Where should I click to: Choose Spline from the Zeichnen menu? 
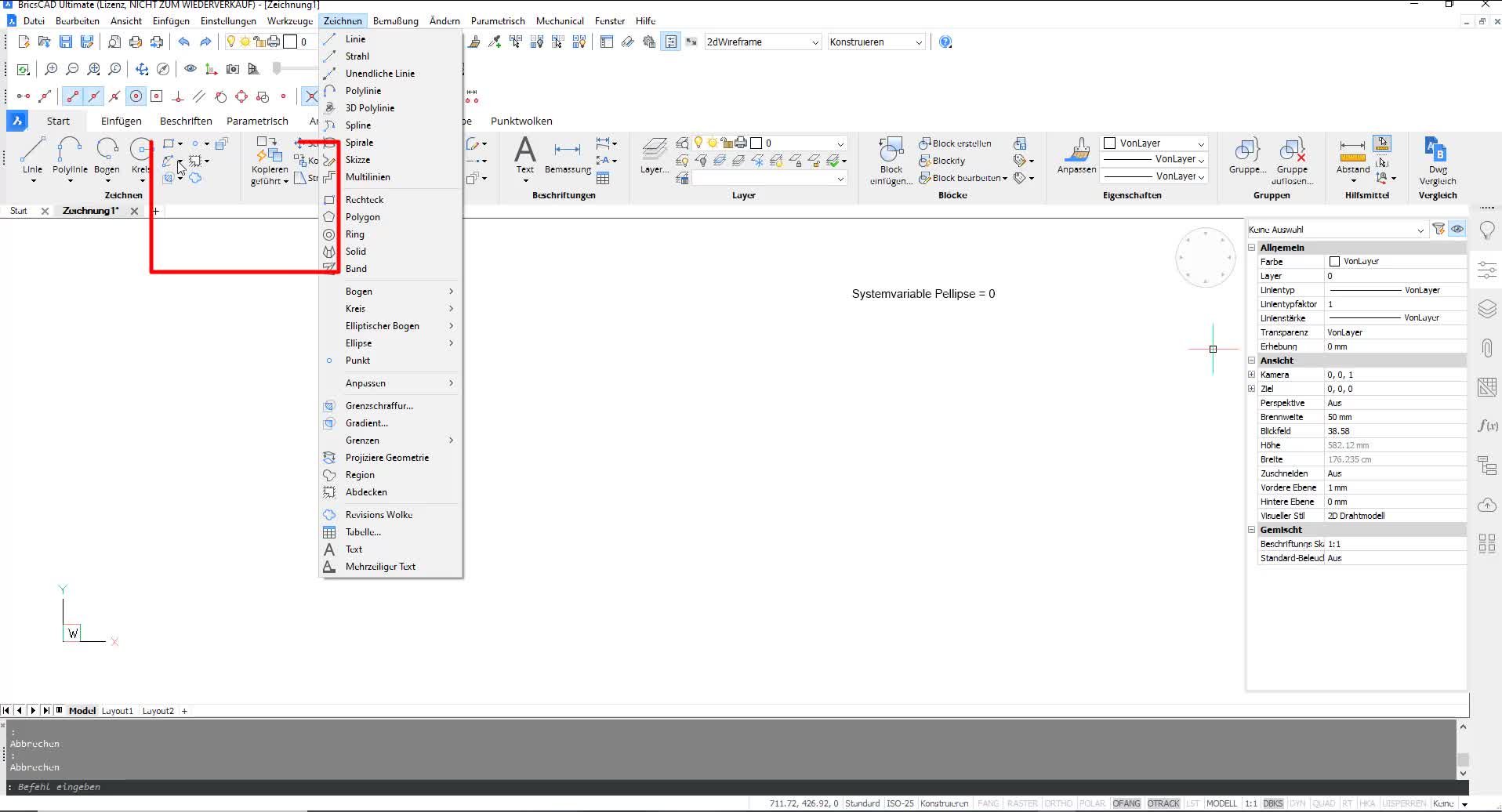[x=390, y=125]
